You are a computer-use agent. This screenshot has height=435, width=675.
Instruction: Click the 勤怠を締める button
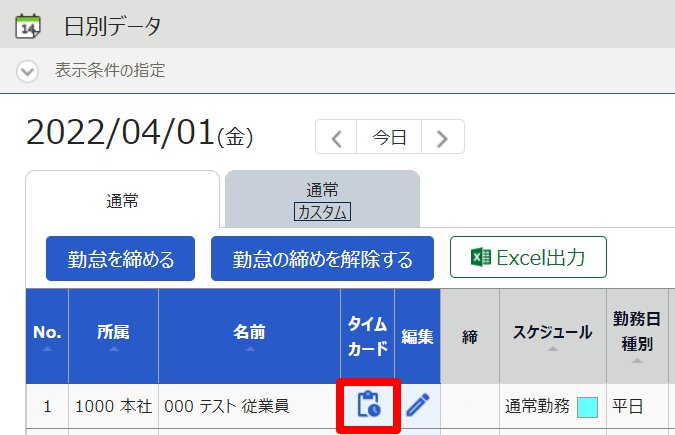pos(121,258)
